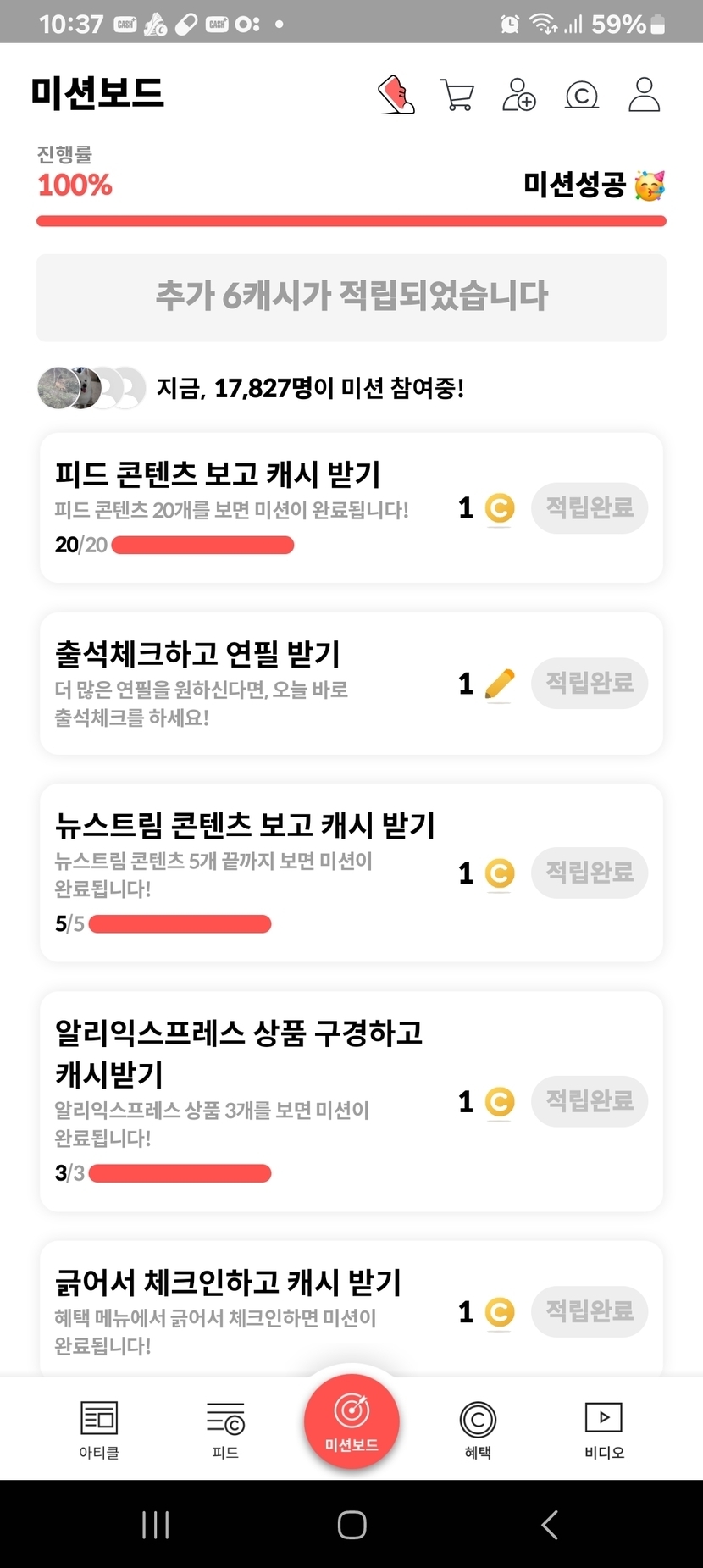The height and width of the screenshot is (1568, 703).
Task: Tap 적립완료 button for feed content mission
Action: point(590,508)
